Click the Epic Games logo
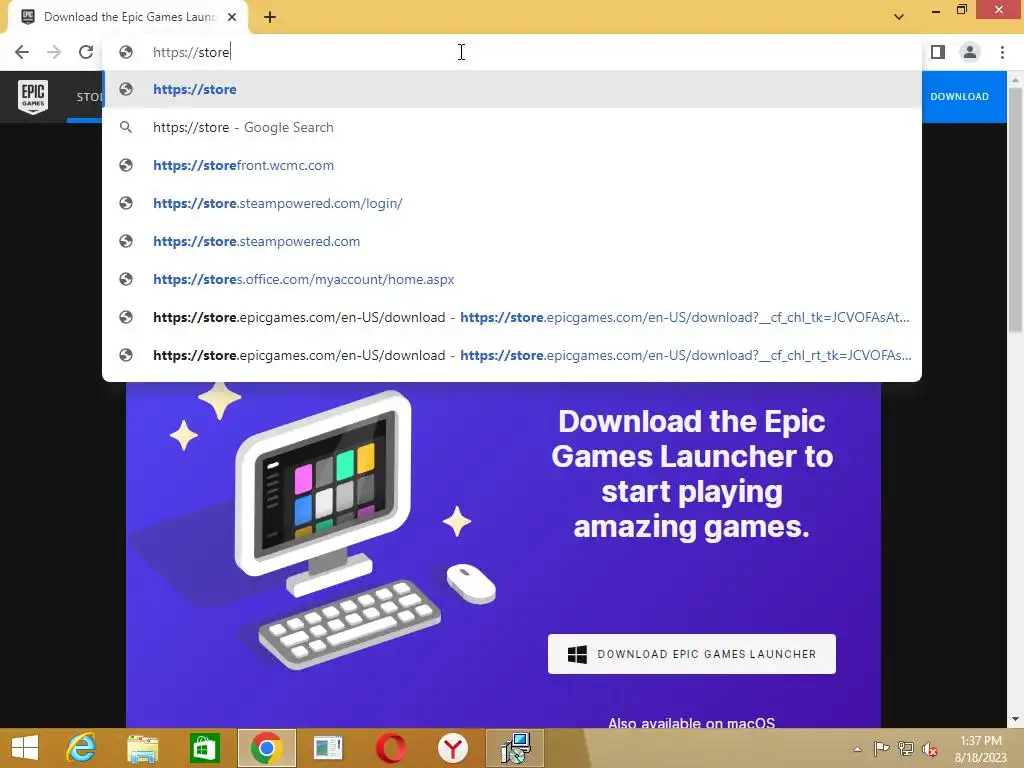The width and height of the screenshot is (1024, 768). [x=33, y=97]
